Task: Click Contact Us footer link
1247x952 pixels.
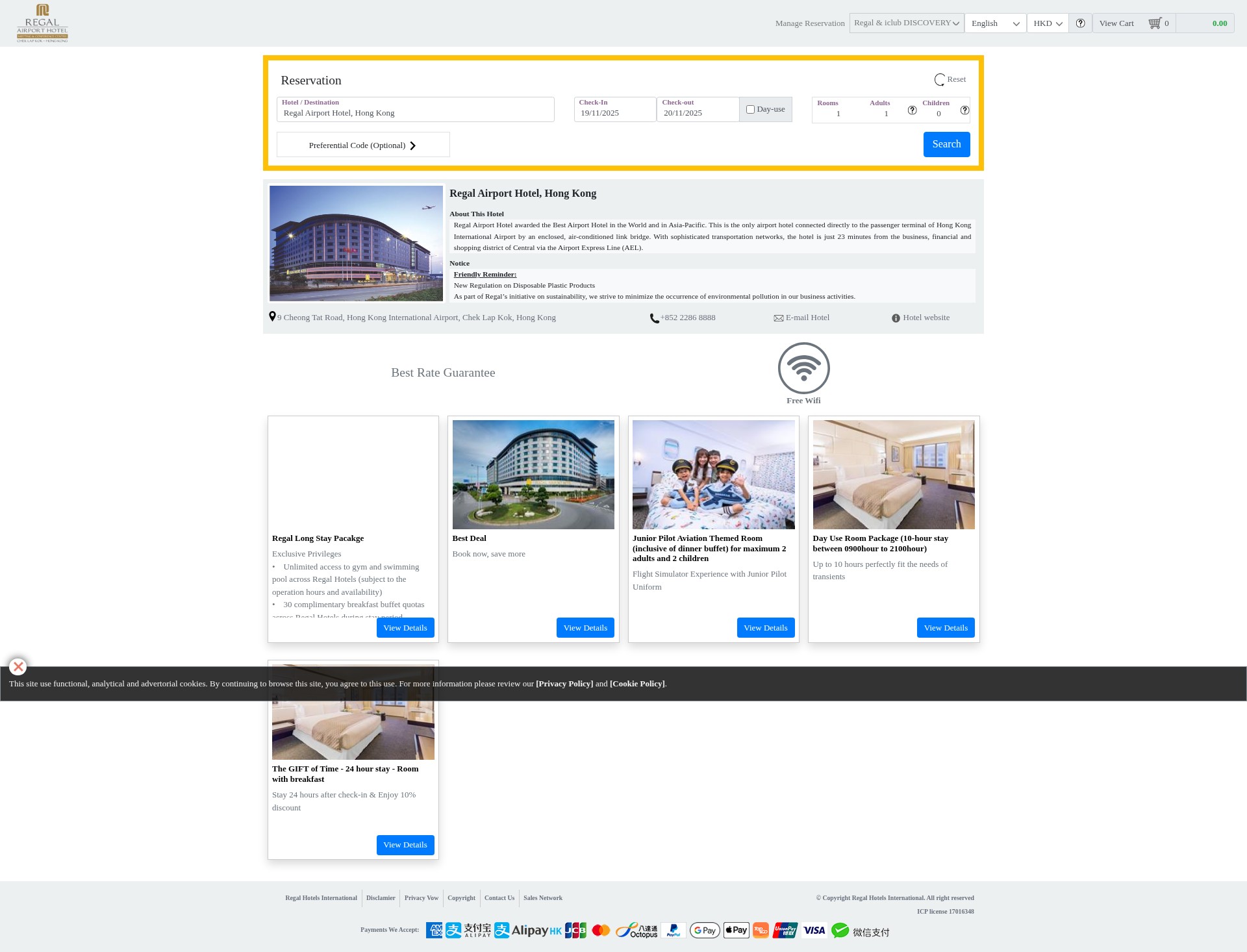Action: point(499,898)
